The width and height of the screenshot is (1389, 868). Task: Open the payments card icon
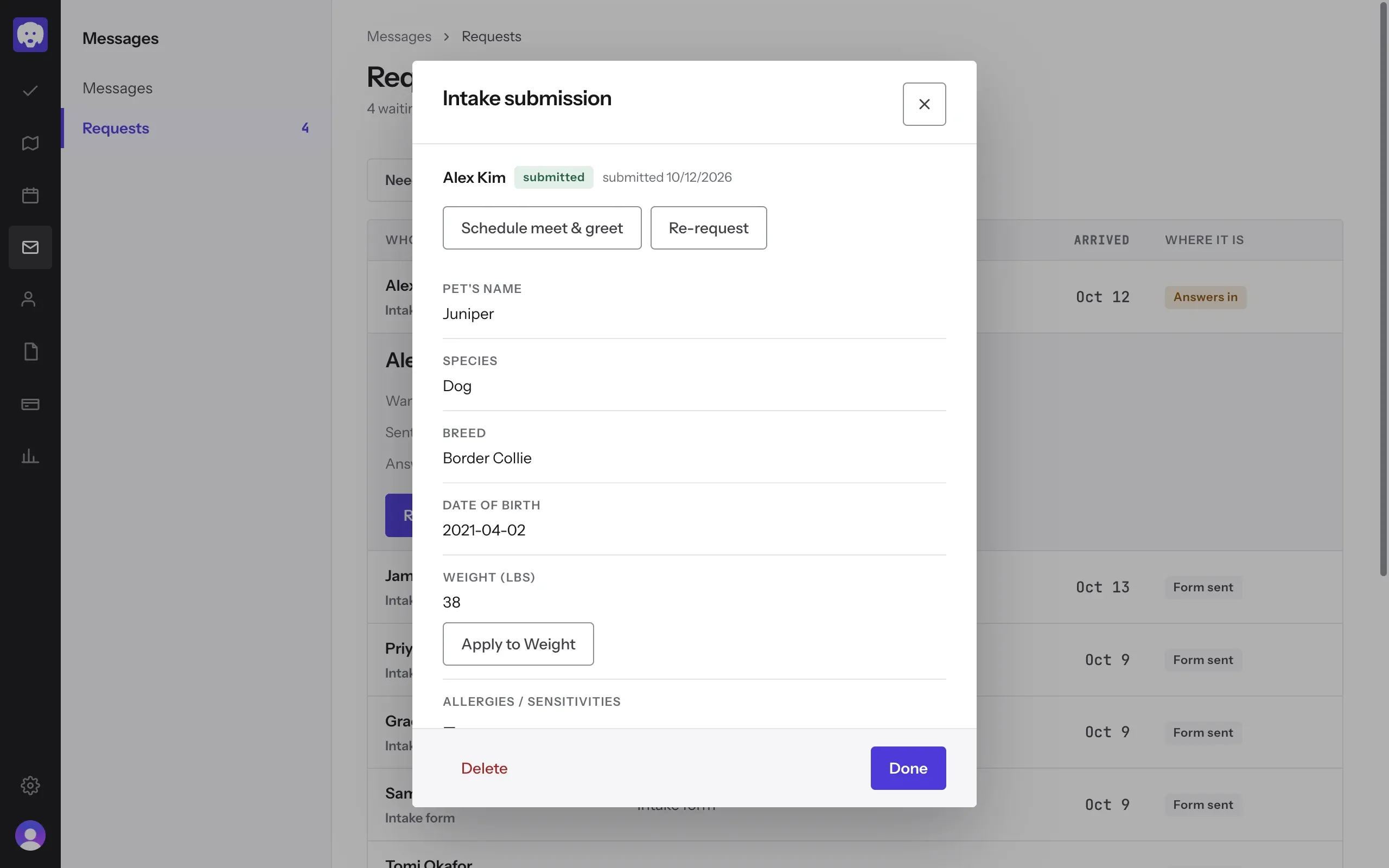pos(30,404)
